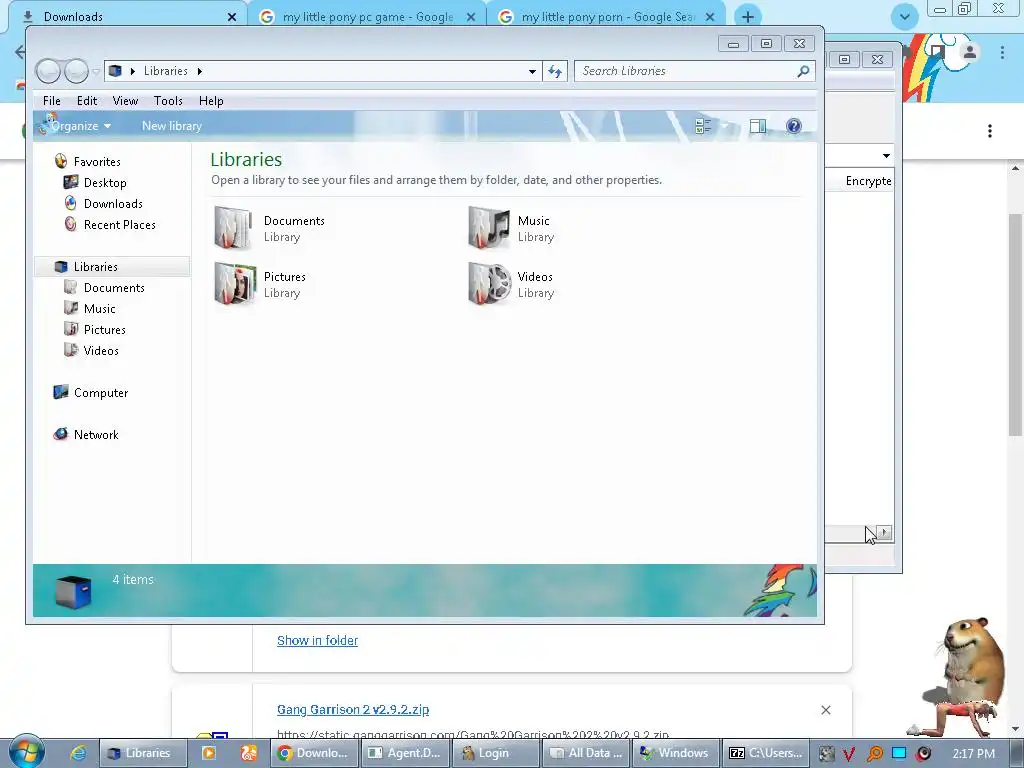
Task: Select the Videos library icon in main pane
Action: coord(489,283)
